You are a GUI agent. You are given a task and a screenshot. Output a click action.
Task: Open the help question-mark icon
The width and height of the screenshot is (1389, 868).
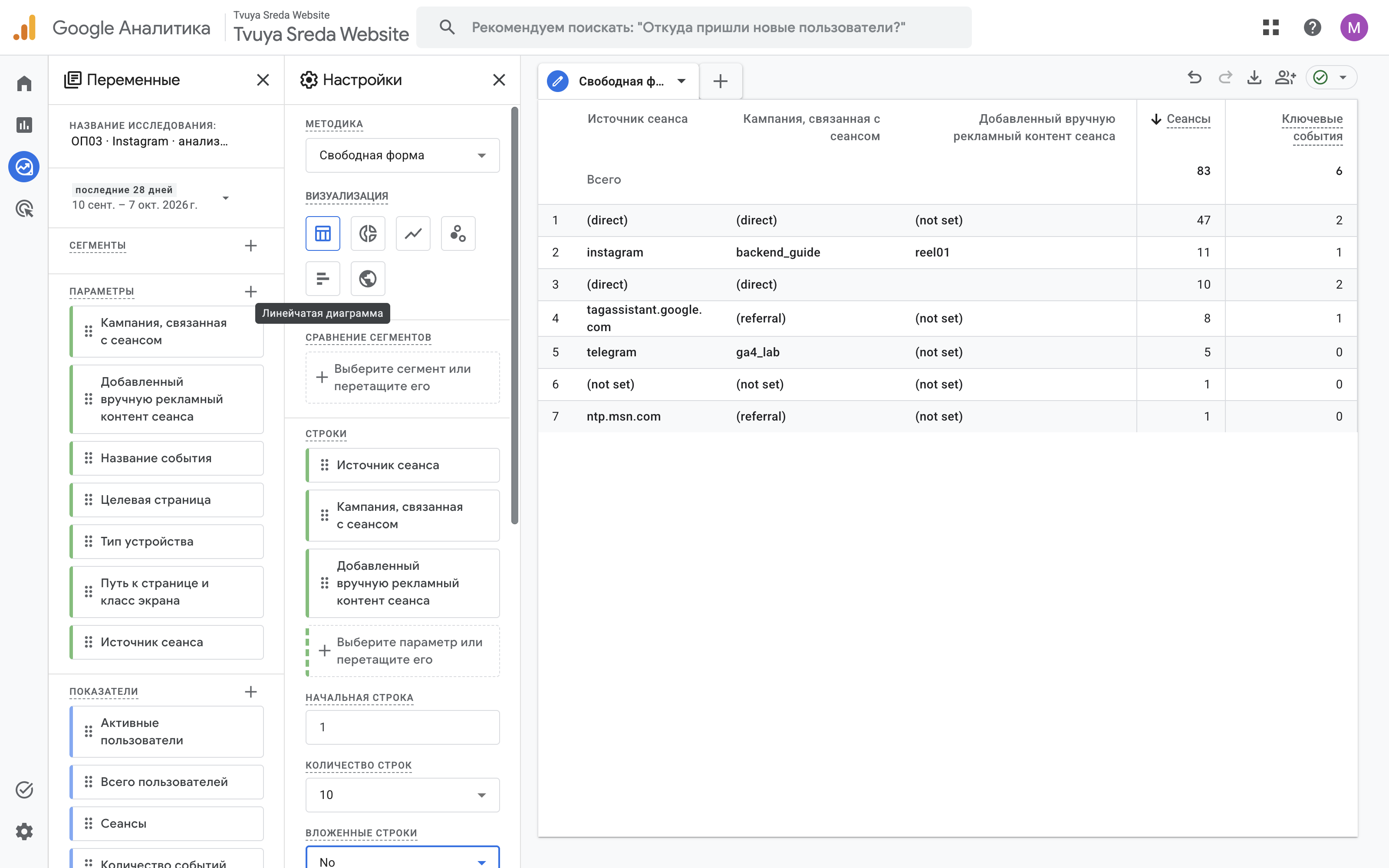pyautogui.click(x=1313, y=27)
